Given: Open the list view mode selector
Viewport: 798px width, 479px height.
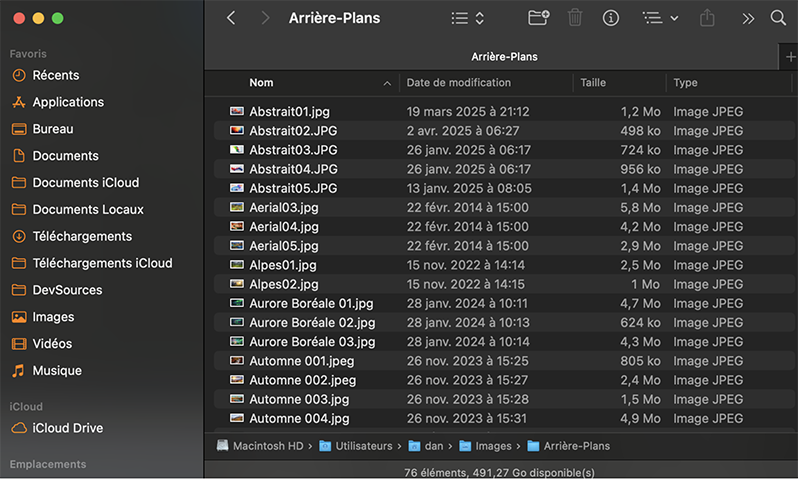Looking at the screenshot, I should [x=467, y=18].
